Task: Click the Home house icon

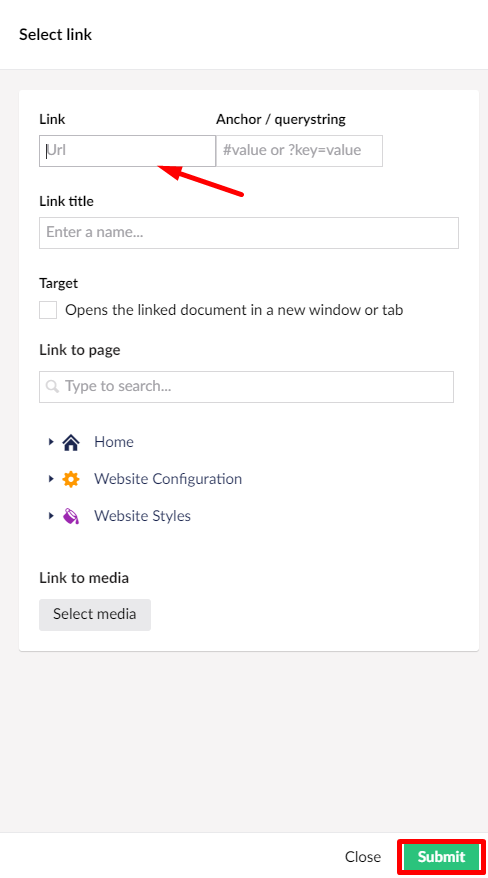Action: [71, 442]
